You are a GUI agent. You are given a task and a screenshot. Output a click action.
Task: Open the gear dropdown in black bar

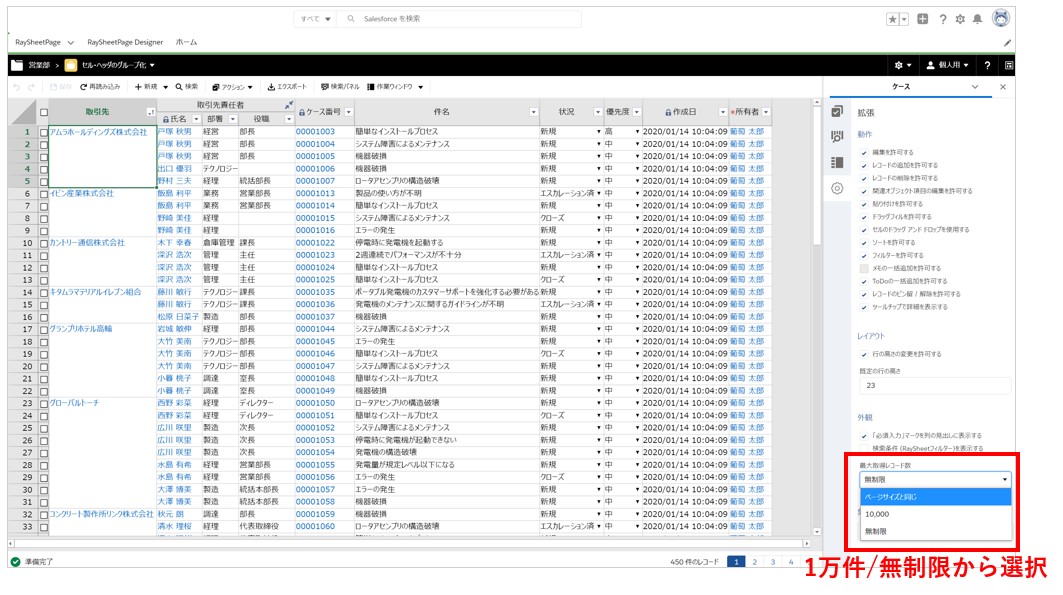tap(902, 65)
